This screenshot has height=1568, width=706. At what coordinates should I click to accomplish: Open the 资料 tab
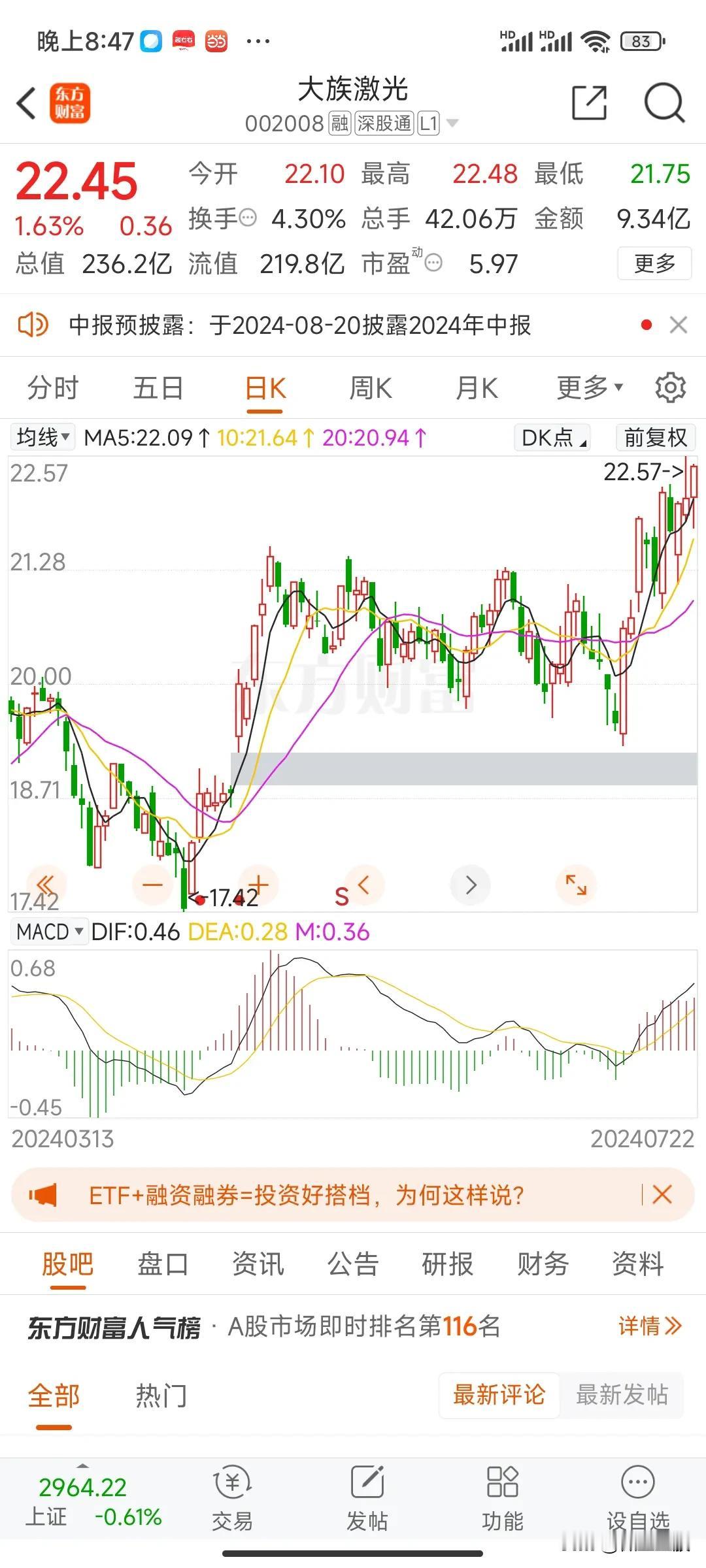tap(638, 1264)
